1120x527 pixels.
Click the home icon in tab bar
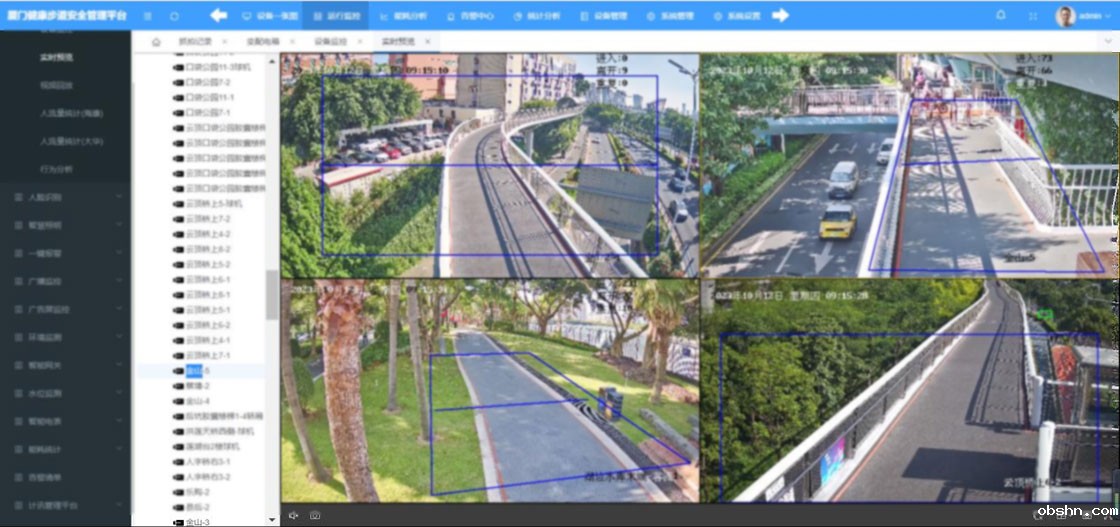156,41
